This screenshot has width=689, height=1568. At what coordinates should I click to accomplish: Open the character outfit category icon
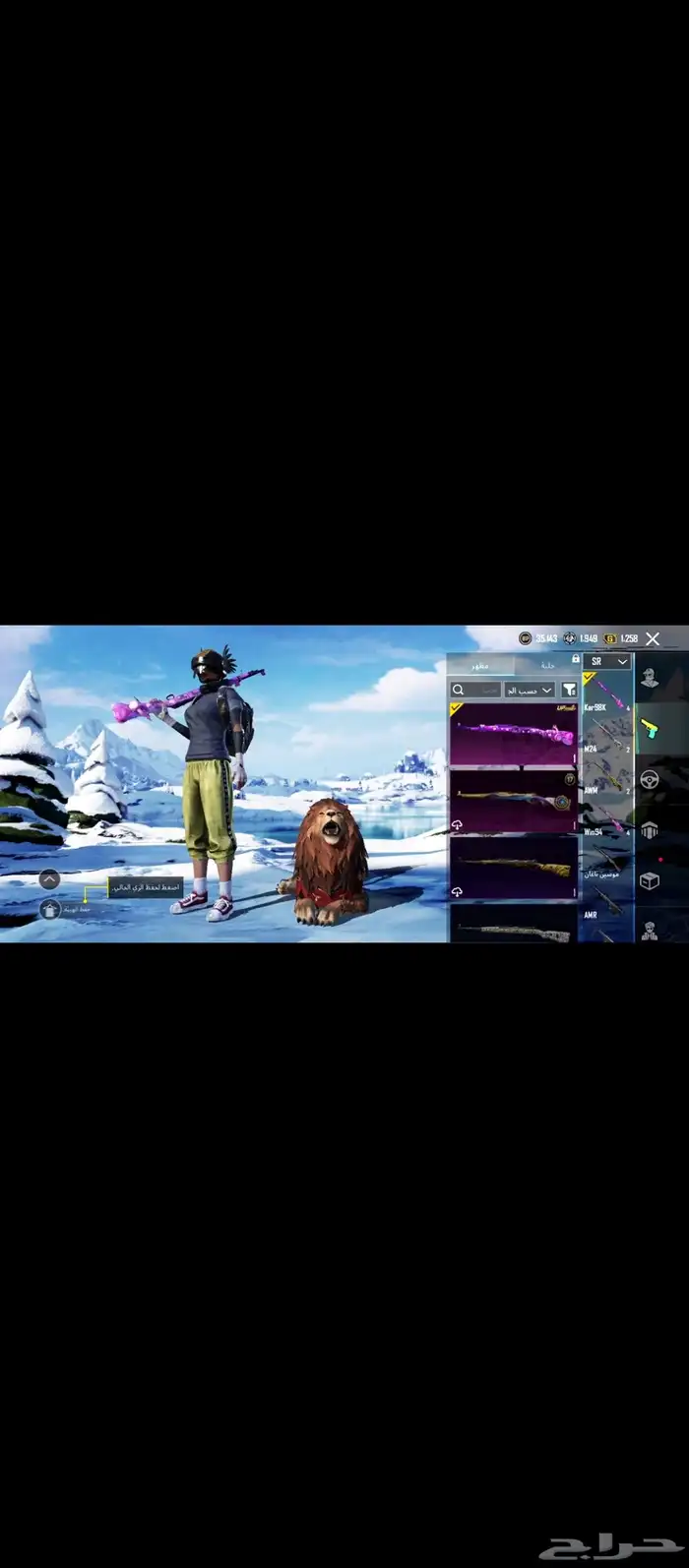coord(649,678)
